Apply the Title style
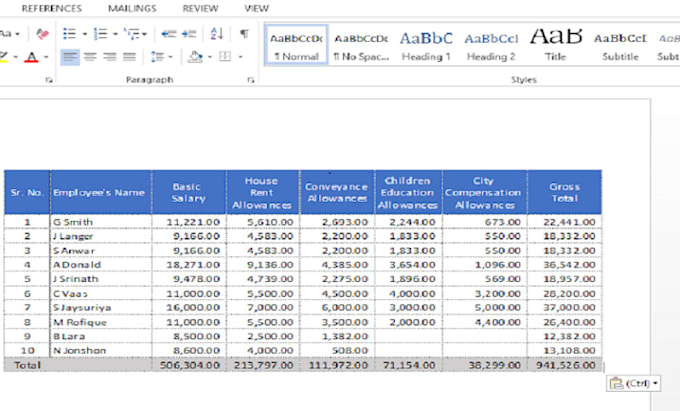The image size is (680, 411). (x=555, y=46)
